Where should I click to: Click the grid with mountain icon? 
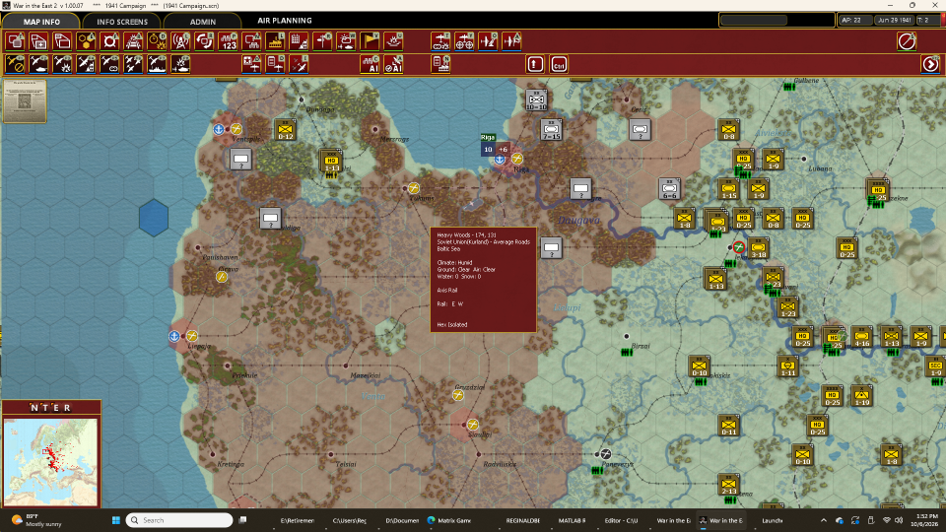(x=299, y=42)
